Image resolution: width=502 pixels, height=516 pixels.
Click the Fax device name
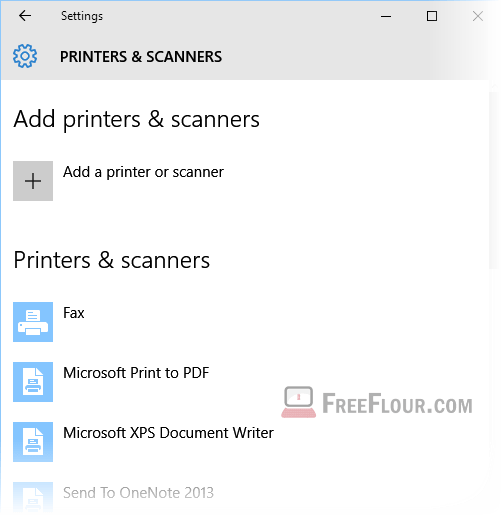pyautogui.click(x=74, y=313)
